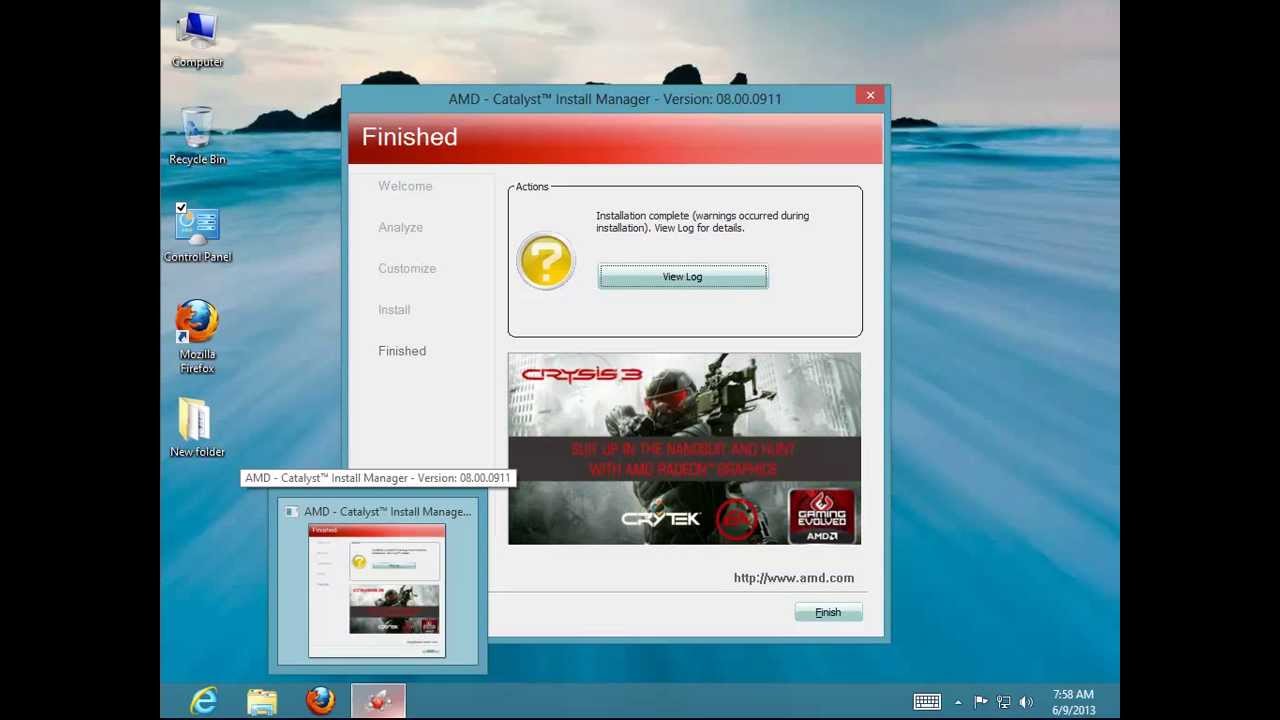Click the AMD Catalyst installer taskbar button
The width and height of the screenshot is (1280, 720).
(378, 701)
